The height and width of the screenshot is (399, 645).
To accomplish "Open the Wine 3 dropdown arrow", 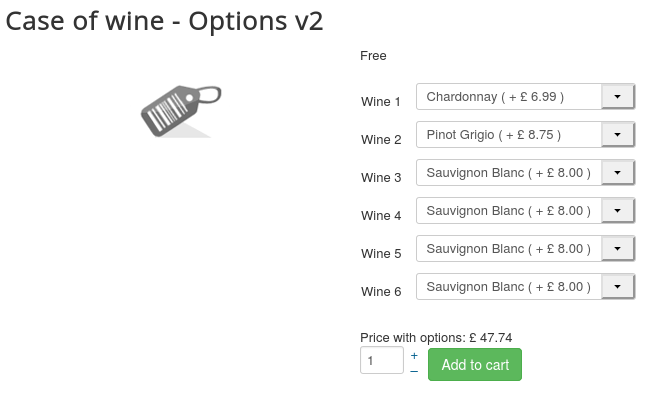I will [617, 173].
